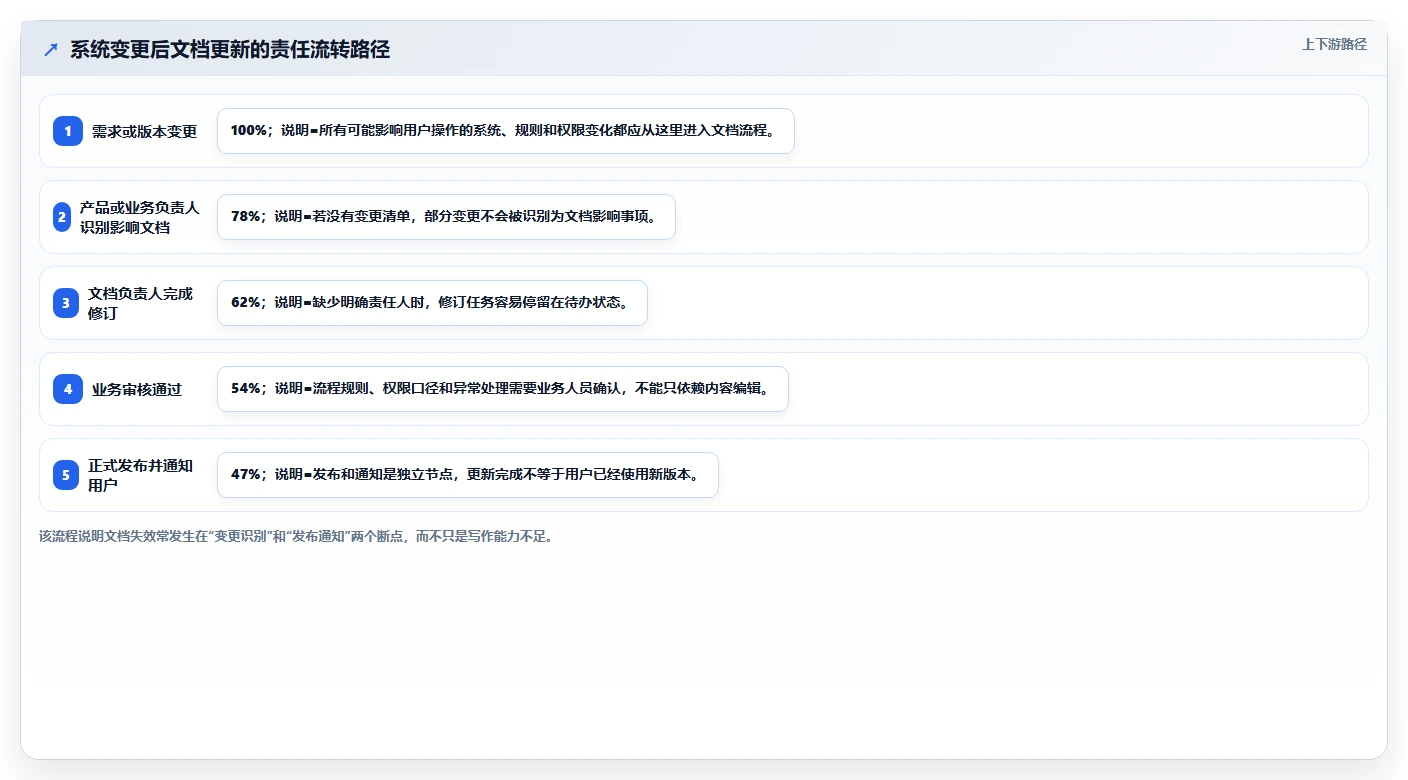Select the label 产品或业务负责人识别影响文档
Viewport: 1408px width, 780px height.
[x=140, y=217]
